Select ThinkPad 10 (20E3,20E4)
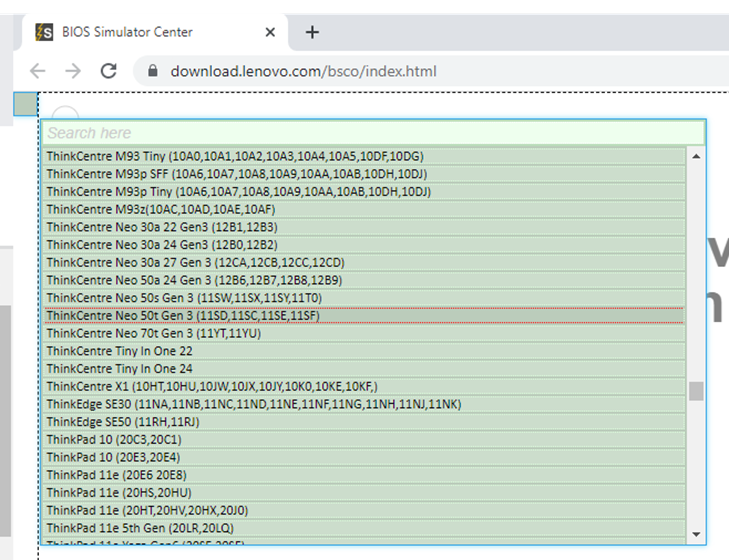Screen dimensions: 729x560 click(364, 457)
